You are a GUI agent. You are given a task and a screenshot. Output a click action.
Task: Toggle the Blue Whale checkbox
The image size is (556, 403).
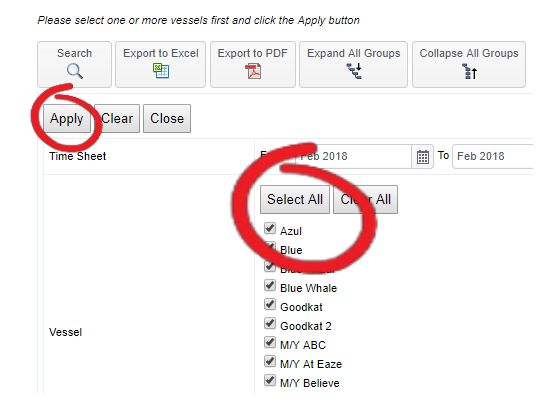pos(270,285)
